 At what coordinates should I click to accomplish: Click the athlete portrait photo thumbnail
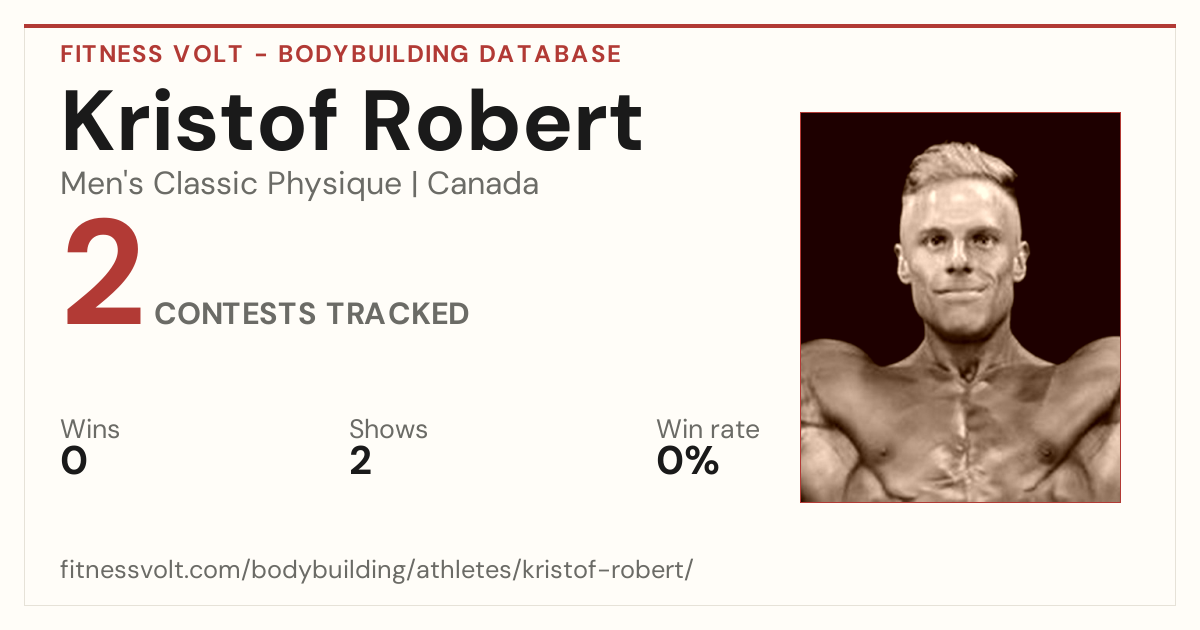pos(960,307)
